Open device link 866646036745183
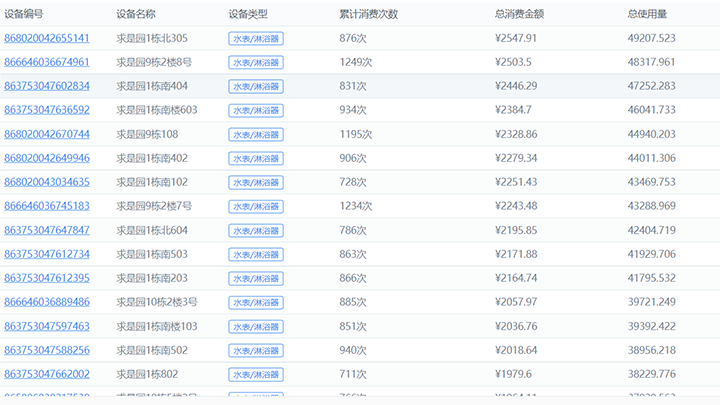Viewport: 720px width, 405px height. coord(47,206)
